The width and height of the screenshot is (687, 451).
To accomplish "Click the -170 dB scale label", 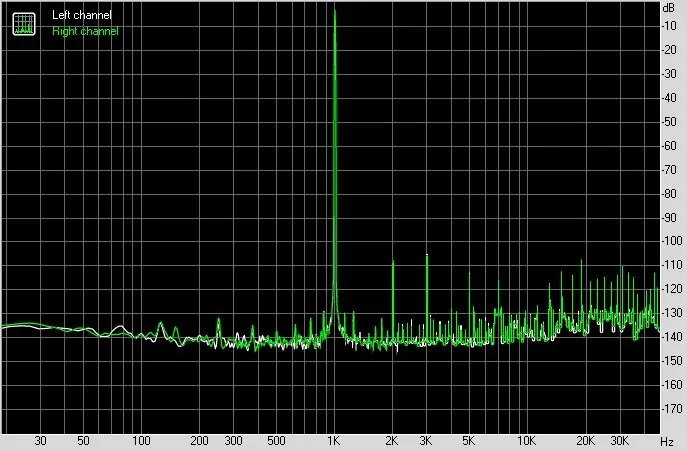I will pos(672,408).
